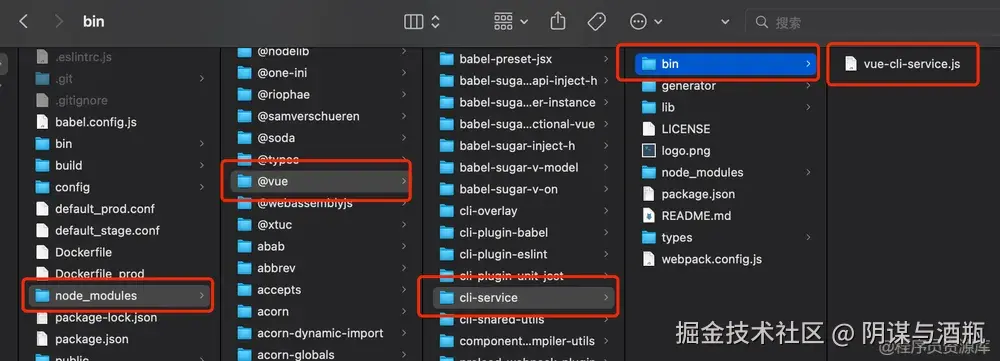Expand chevron next to types folder

pos(808,237)
